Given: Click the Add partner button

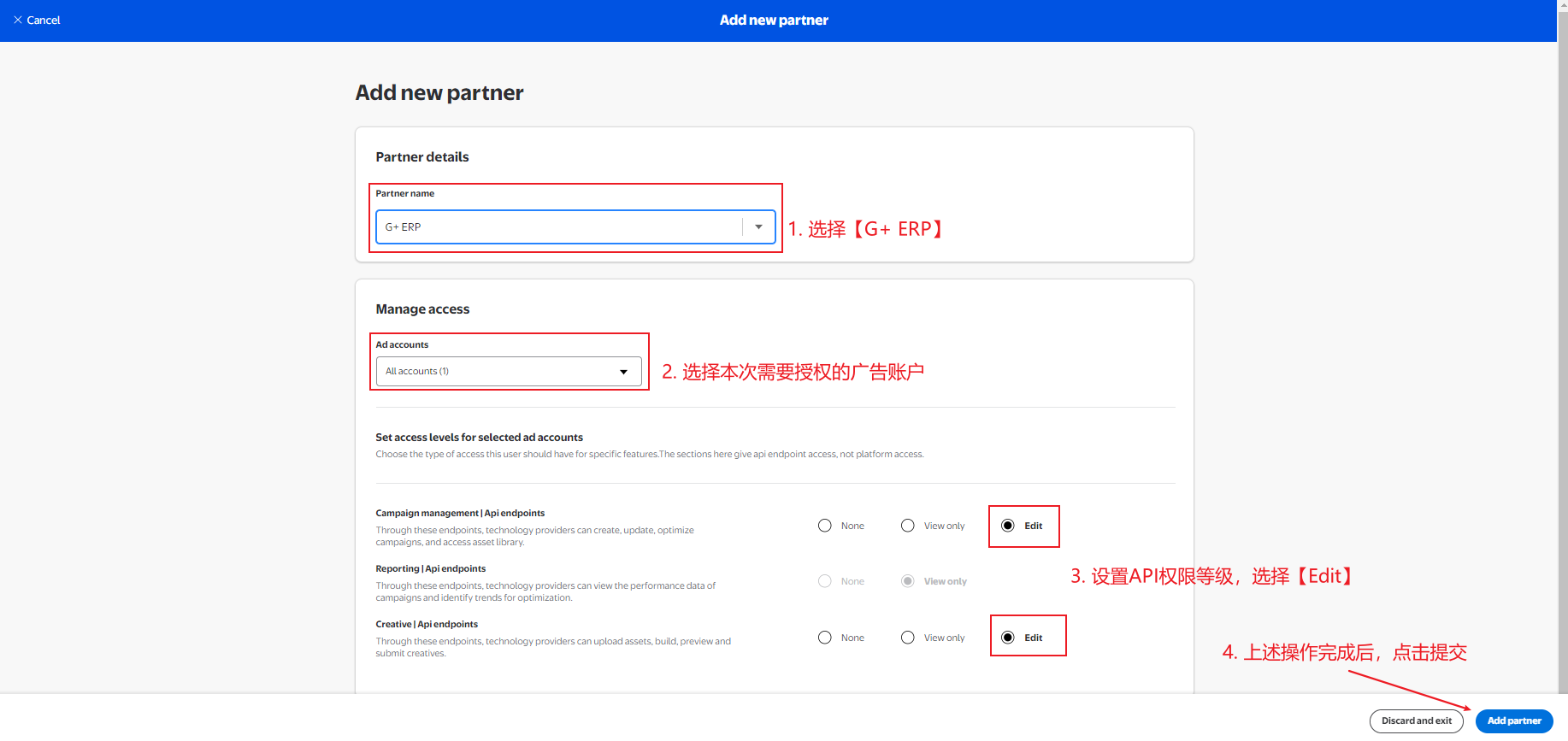Looking at the screenshot, I should [x=1514, y=720].
